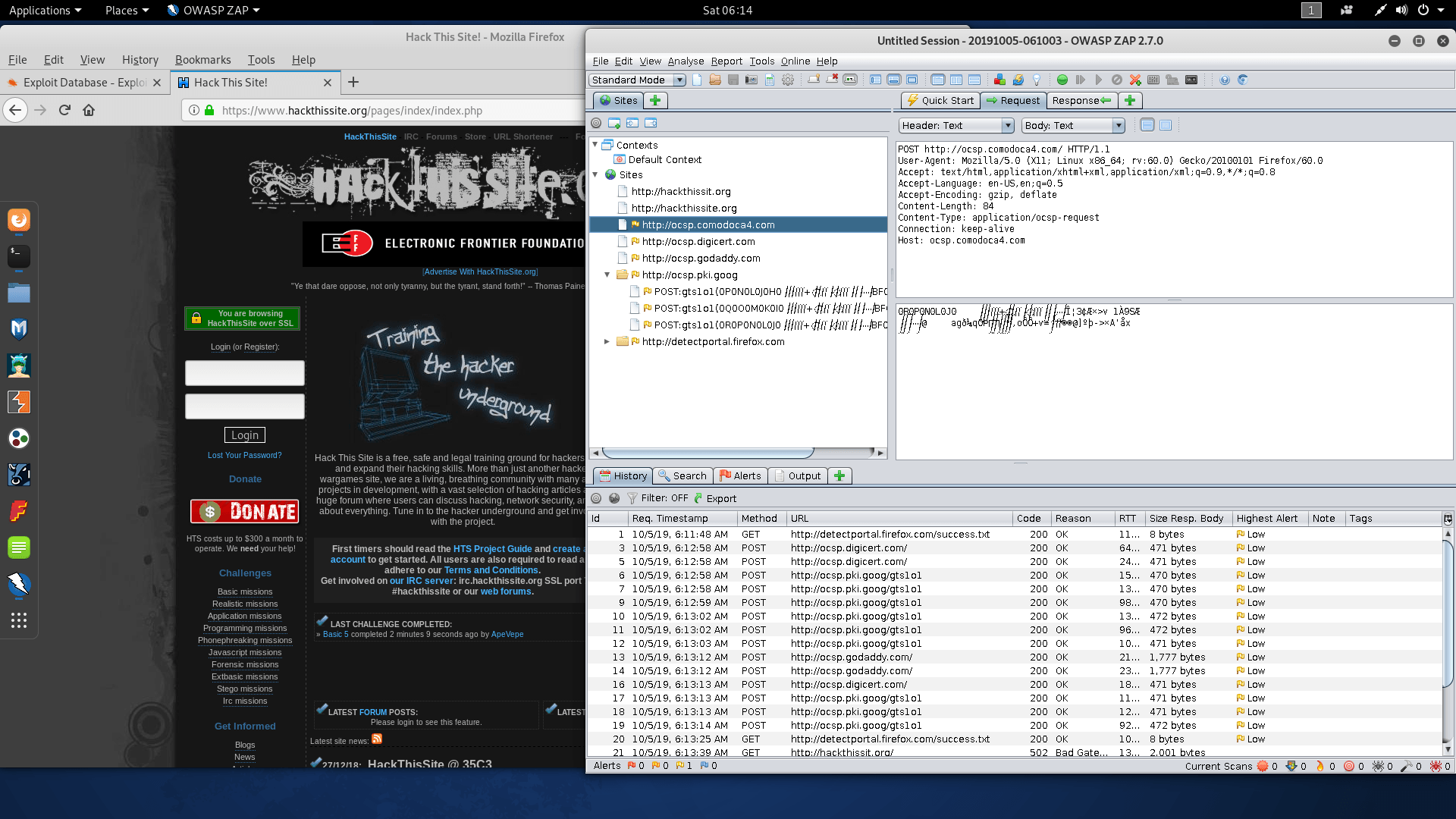Switch to the Alerts tab
The width and height of the screenshot is (1456, 819).
(x=740, y=475)
